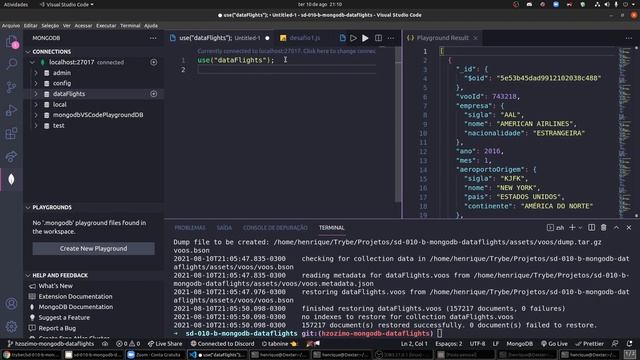640x360 pixels.
Task: Click Create New Playground button
Action: click(x=93, y=249)
